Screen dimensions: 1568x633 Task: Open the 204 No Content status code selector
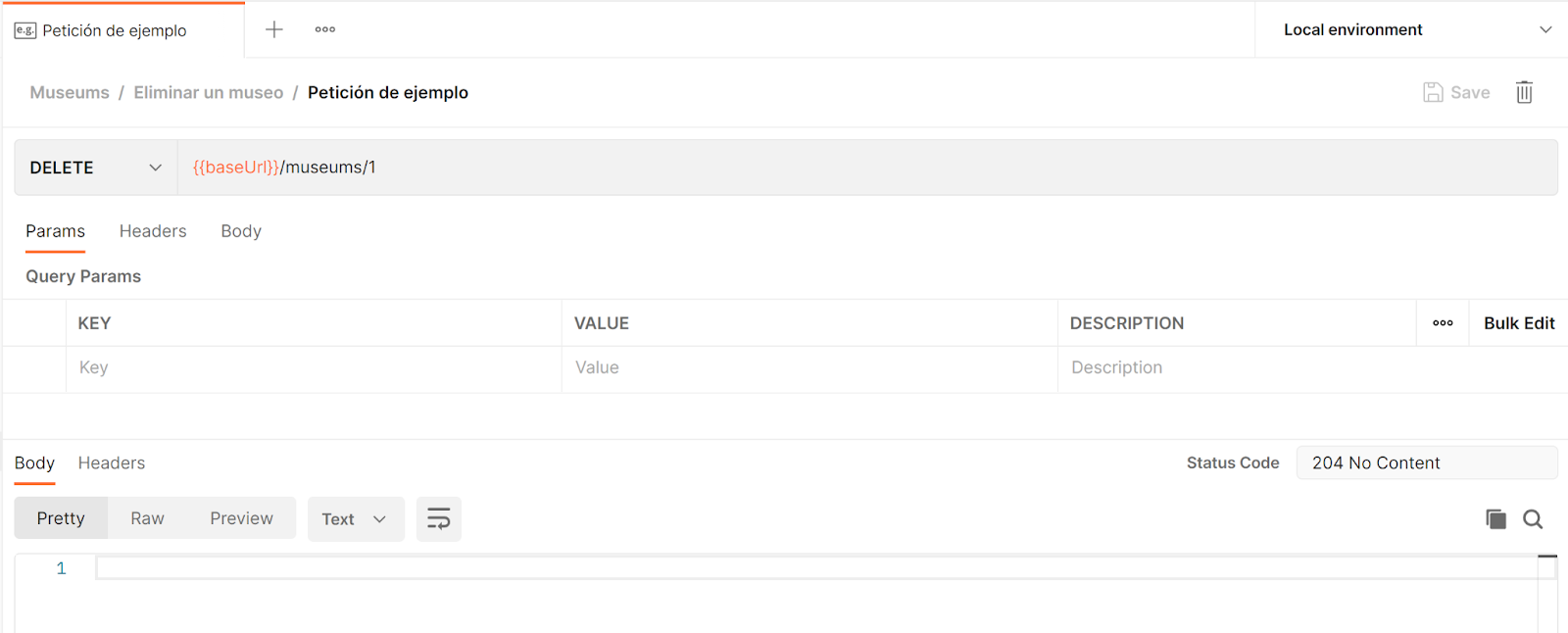(x=1426, y=462)
